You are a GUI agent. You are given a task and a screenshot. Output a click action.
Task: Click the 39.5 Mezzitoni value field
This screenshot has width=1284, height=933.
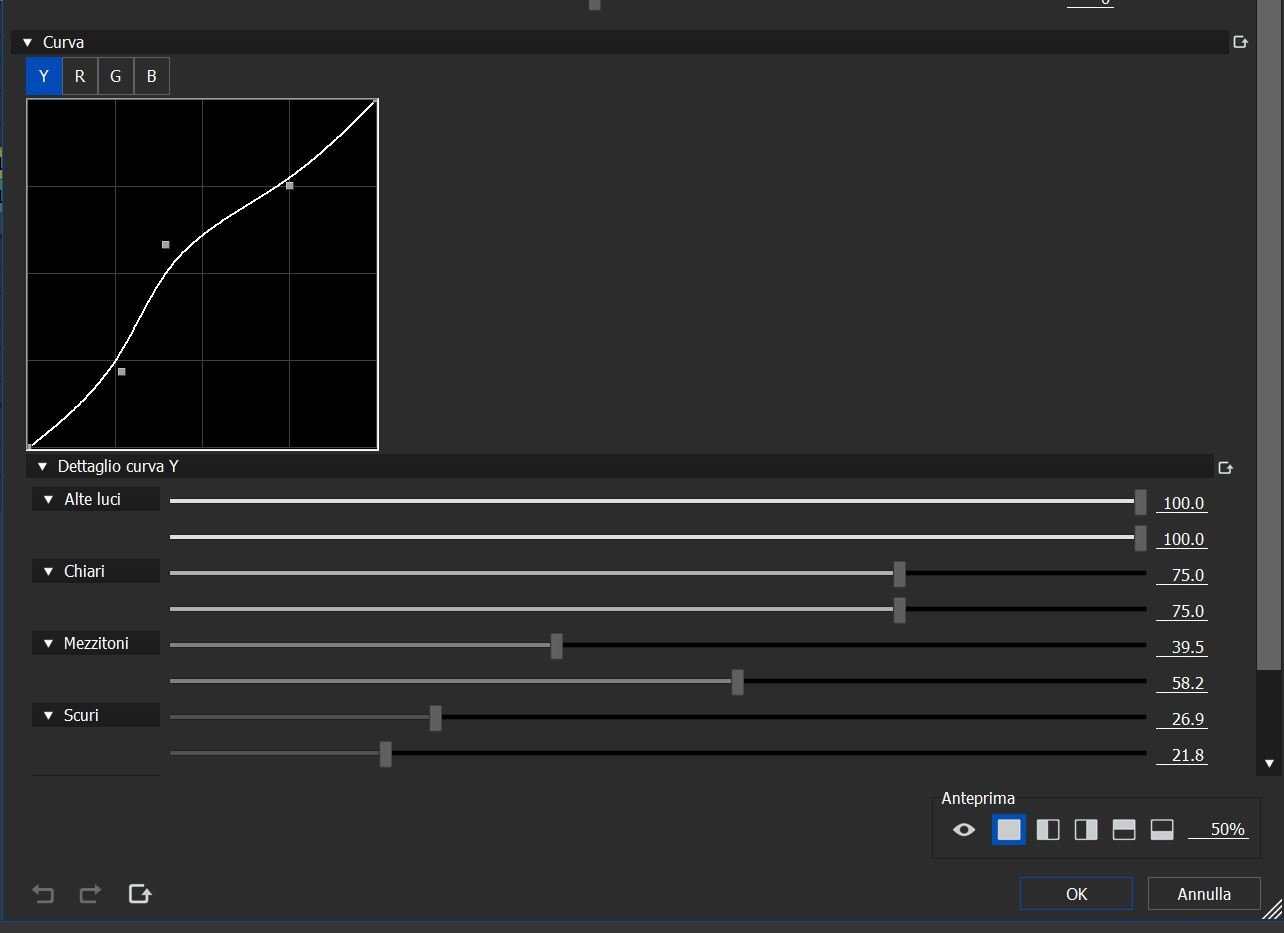pyautogui.click(x=1182, y=648)
